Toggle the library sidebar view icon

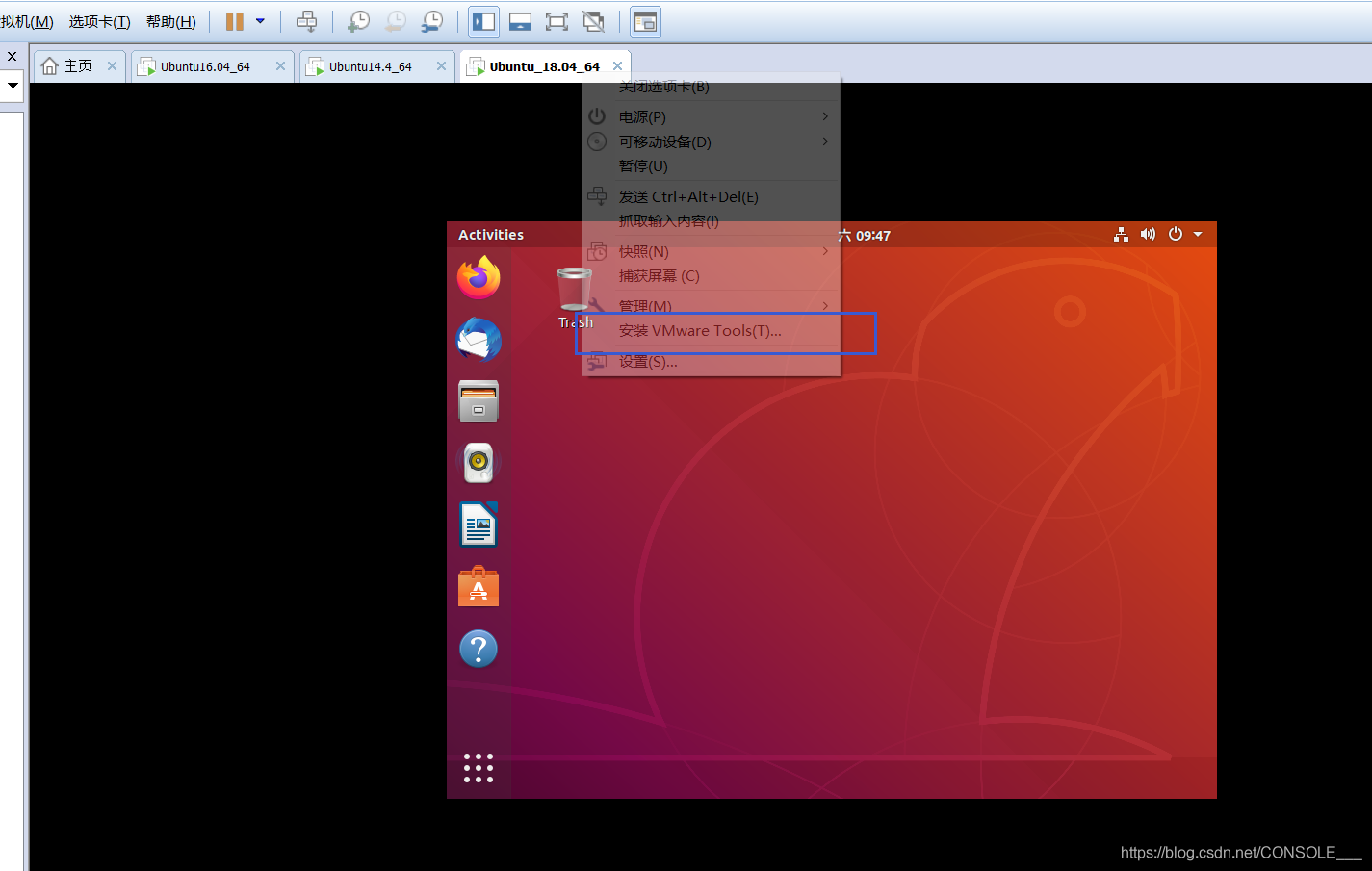[x=484, y=21]
